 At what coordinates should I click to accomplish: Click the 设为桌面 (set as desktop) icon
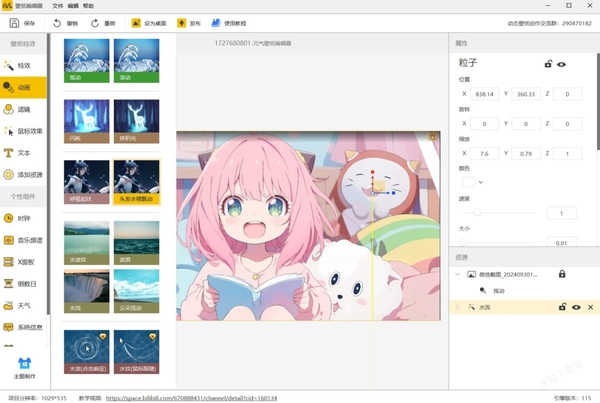(x=136, y=23)
